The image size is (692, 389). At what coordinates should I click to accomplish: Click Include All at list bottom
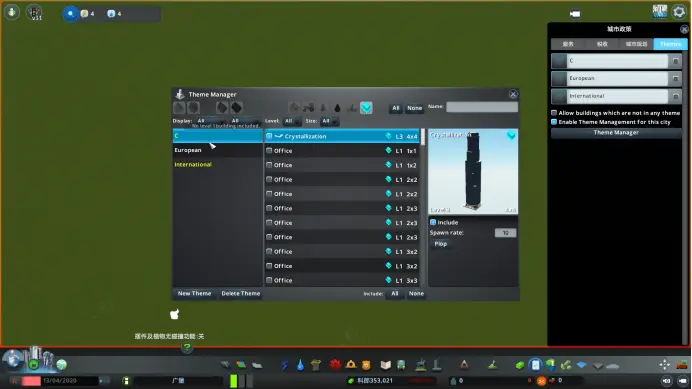[395, 294]
